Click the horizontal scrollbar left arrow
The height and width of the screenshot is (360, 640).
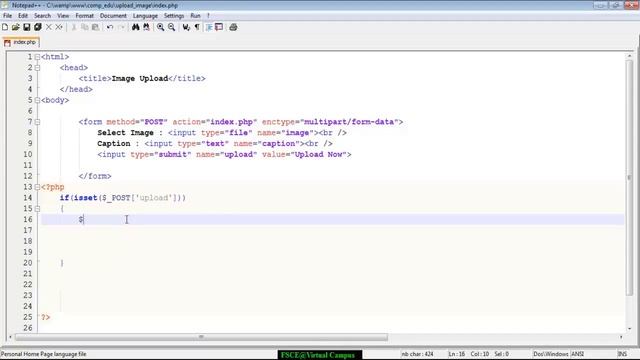tap(10, 337)
